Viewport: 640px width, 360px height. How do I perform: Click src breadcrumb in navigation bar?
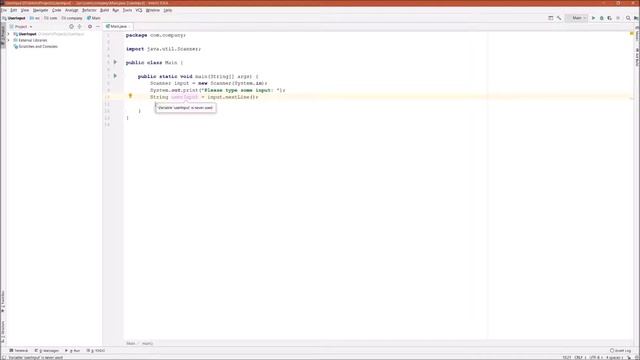pyautogui.click(x=35, y=18)
